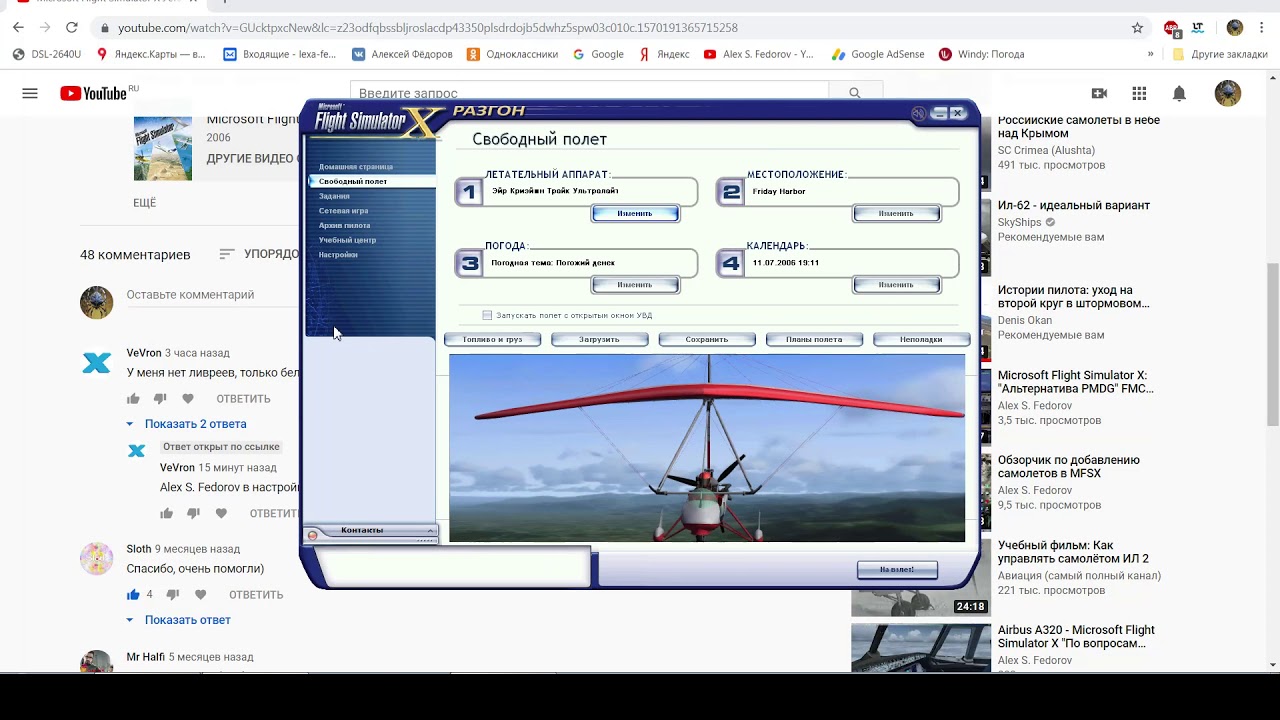Image resolution: width=1280 pixels, height=720 pixels.
Task: Bookmark this page with the star icon
Action: pos(1137,27)
